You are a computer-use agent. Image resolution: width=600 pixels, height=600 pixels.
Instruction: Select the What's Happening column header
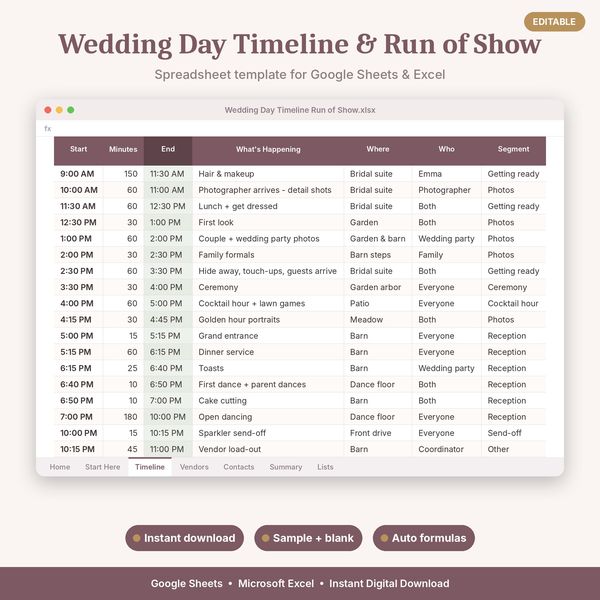click(x=268, y=149)
